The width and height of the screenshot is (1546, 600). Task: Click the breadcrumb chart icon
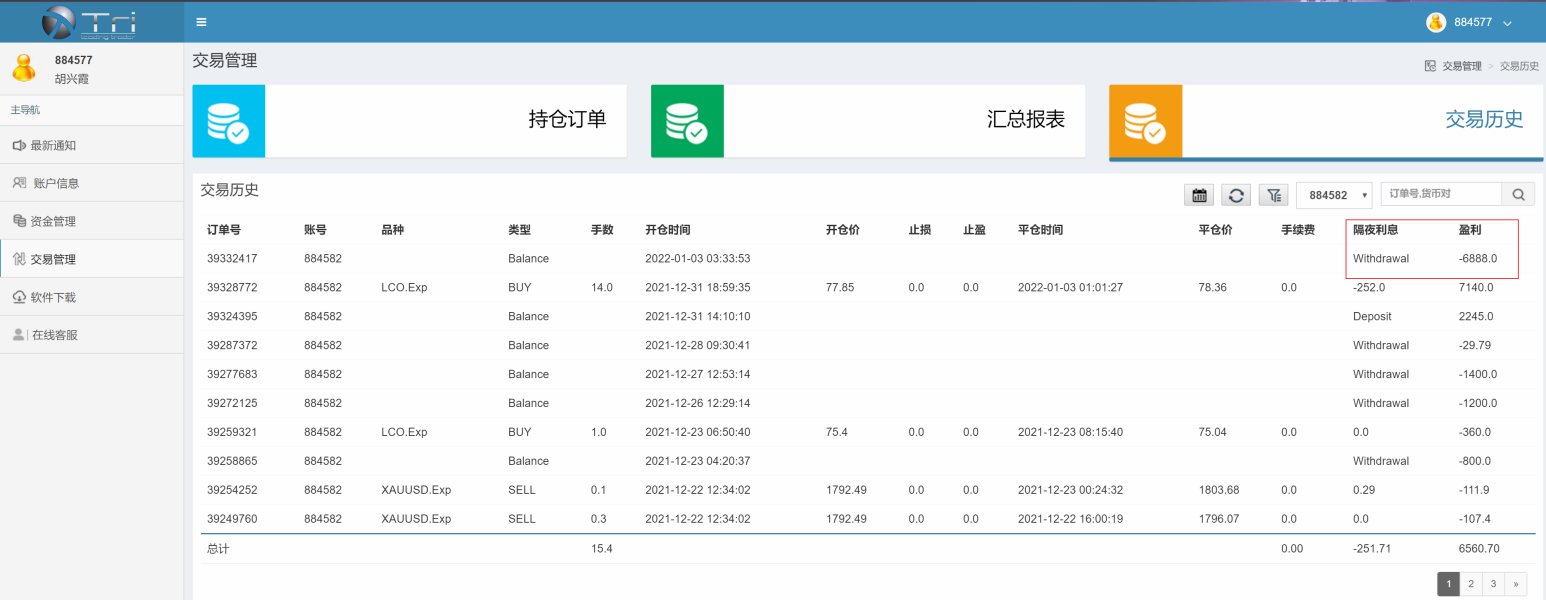pos(1430,66)
